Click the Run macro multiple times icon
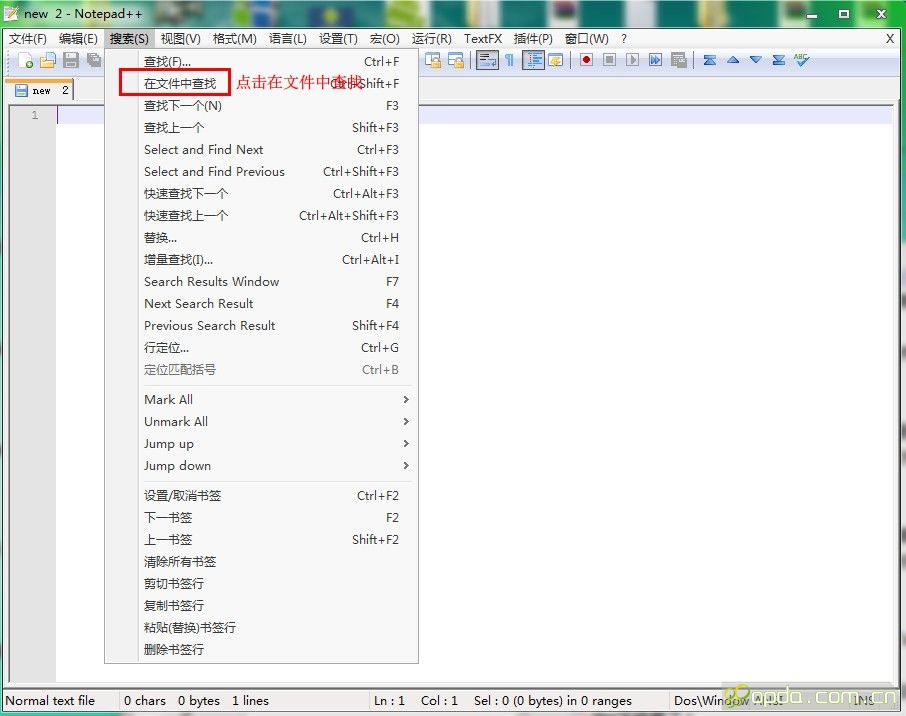Viewport: 906px width, 716px height. coord(655,60)
